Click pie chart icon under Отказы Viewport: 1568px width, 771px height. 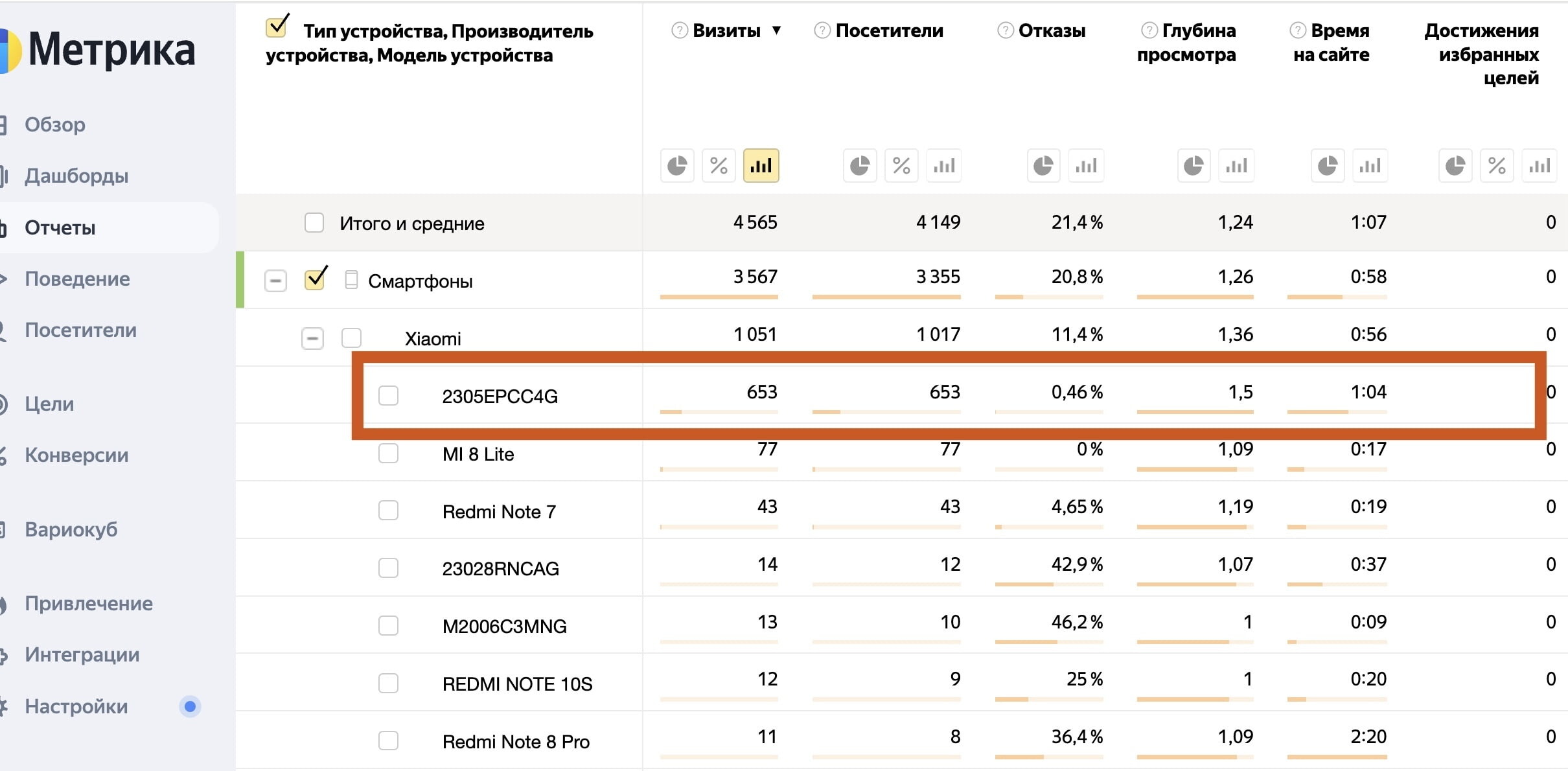pos(1043,166)
